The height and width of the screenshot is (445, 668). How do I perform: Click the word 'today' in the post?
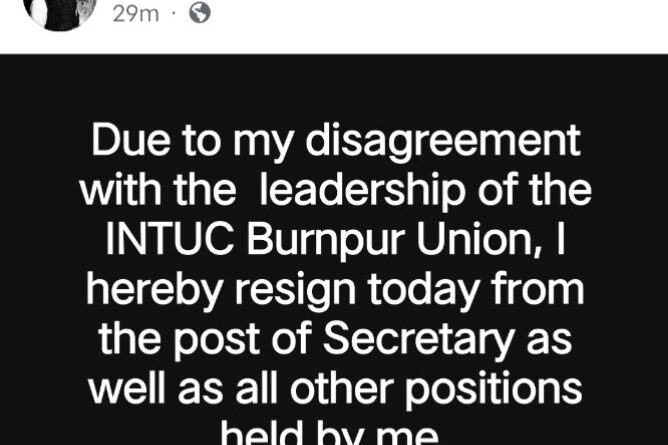pos(423,291)
